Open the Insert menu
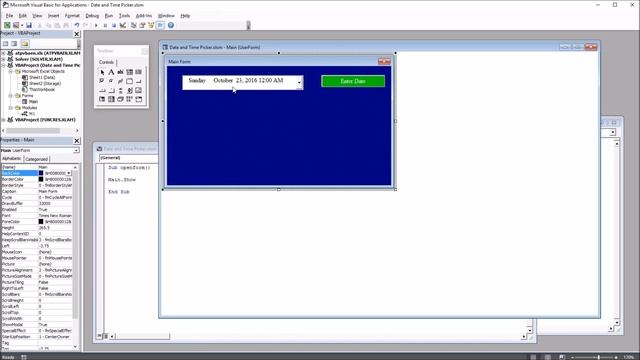The height and width of the screenshot is (360, 640). pyautogui.click(x=53, y=16)
